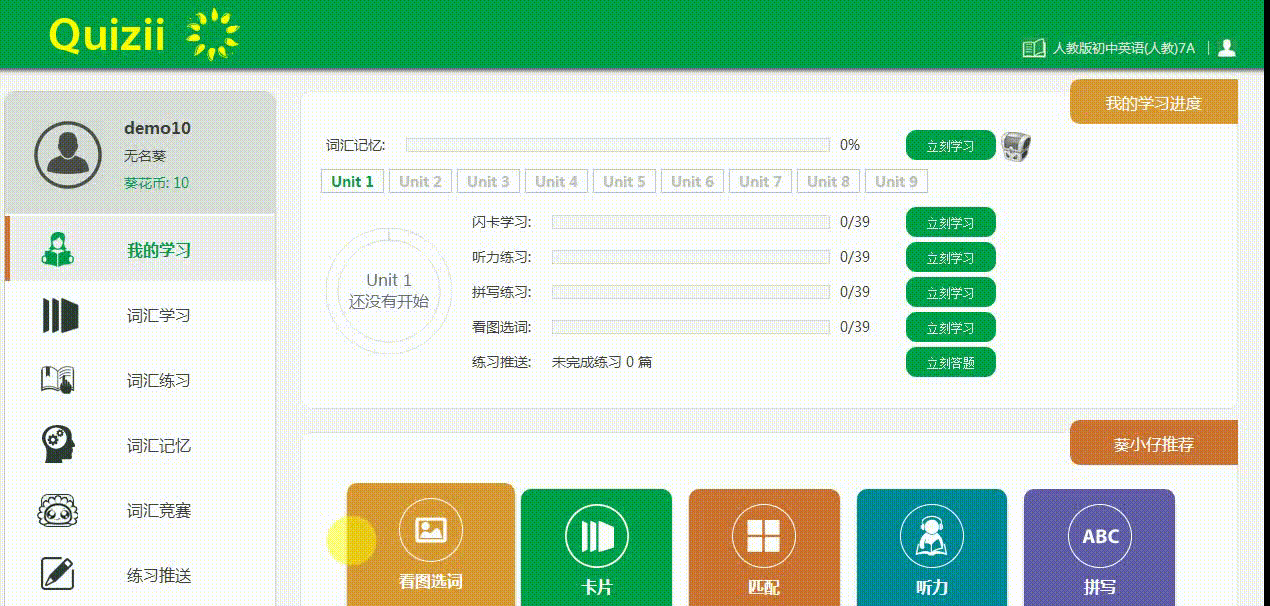
Task: Open the 看图选词 picture tile
Action: tap(431, 545)
